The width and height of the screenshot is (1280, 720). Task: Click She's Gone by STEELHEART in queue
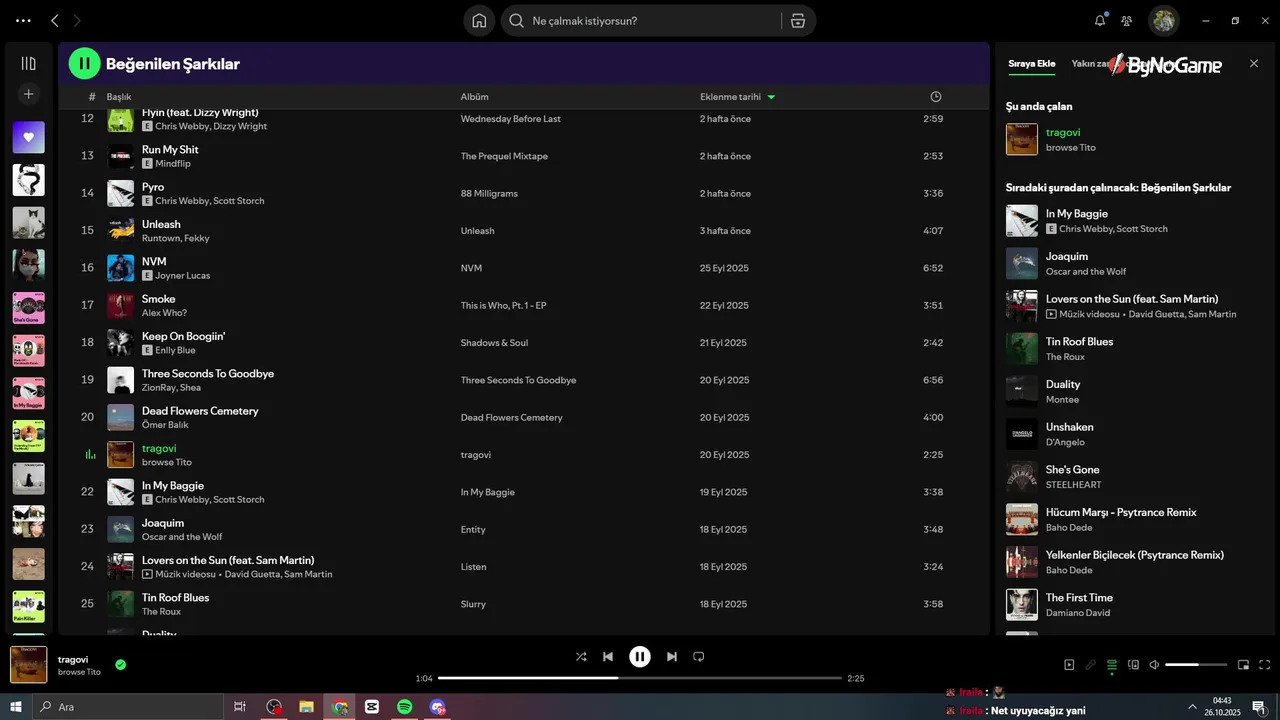coord(1073,470)
